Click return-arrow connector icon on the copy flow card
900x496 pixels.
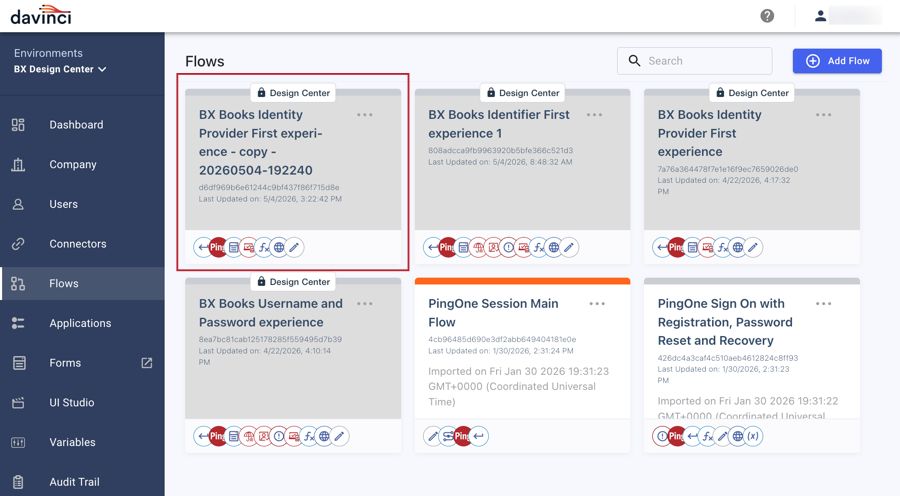coord(202,247)
